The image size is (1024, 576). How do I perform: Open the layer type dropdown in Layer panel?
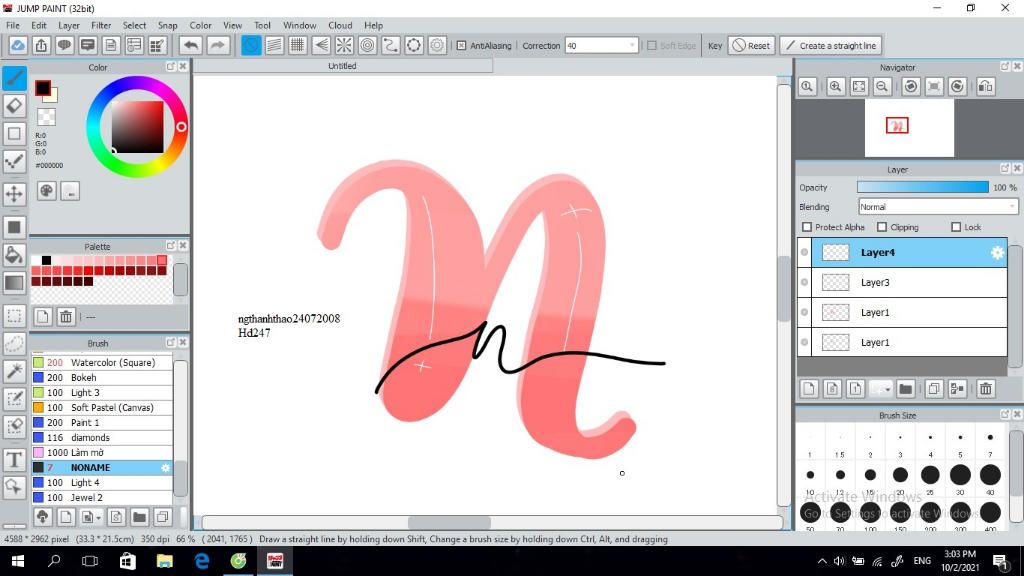(880, 389)
